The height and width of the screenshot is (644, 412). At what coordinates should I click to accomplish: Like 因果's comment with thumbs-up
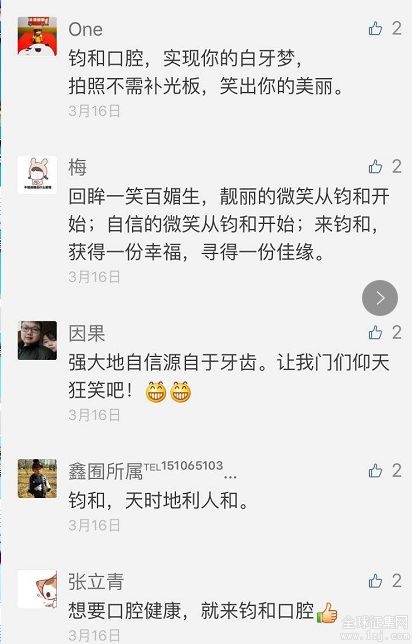[x=375, y=332]
